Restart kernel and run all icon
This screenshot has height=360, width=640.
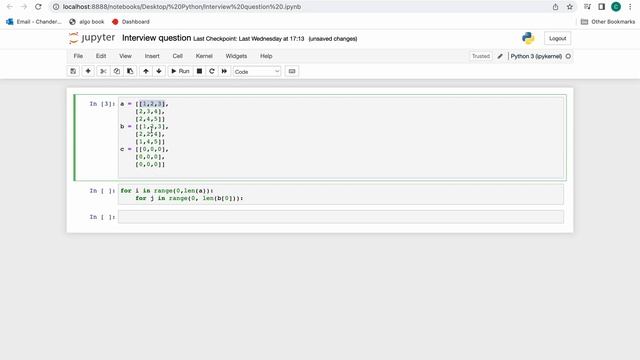(x=224, y=71)
